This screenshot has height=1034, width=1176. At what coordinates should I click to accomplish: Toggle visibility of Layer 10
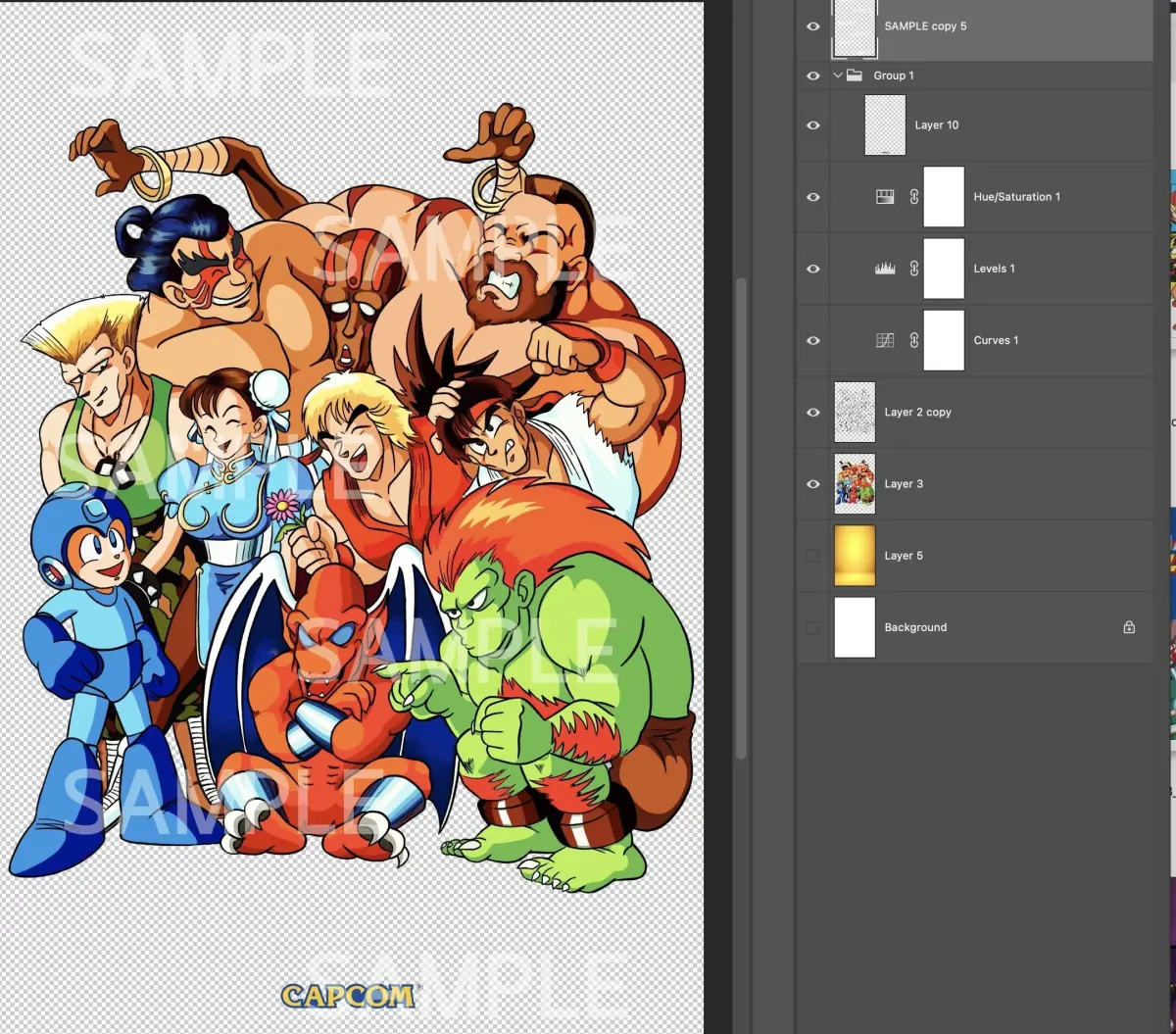(x=813, y=125)
